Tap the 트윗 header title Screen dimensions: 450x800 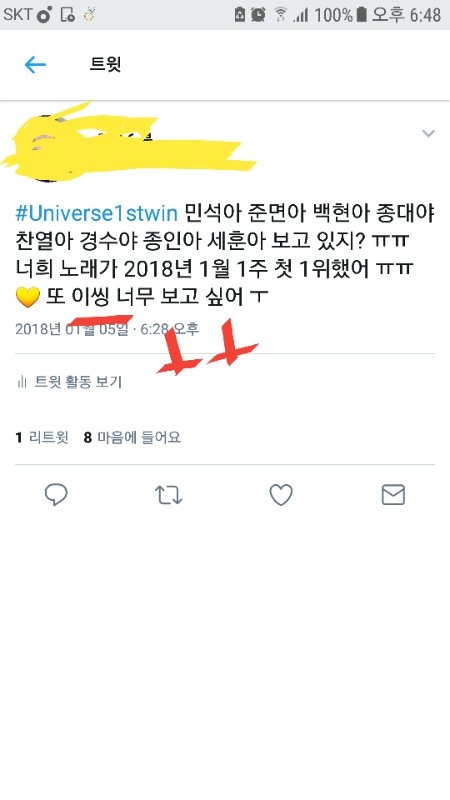(106, 64)
